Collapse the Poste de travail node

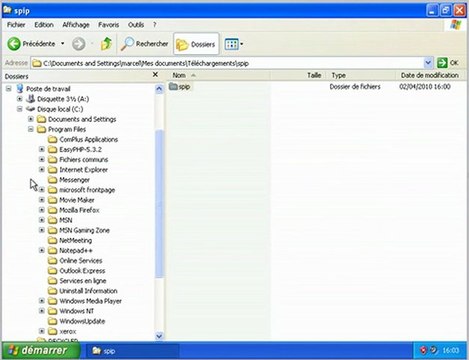(x=9, y=89)
